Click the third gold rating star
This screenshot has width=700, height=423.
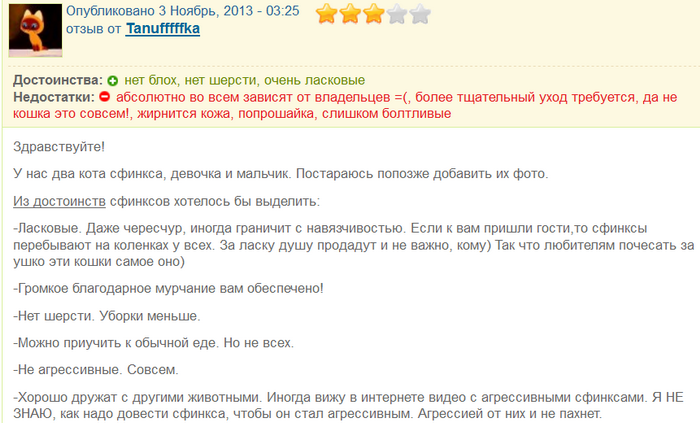point(373,14)
